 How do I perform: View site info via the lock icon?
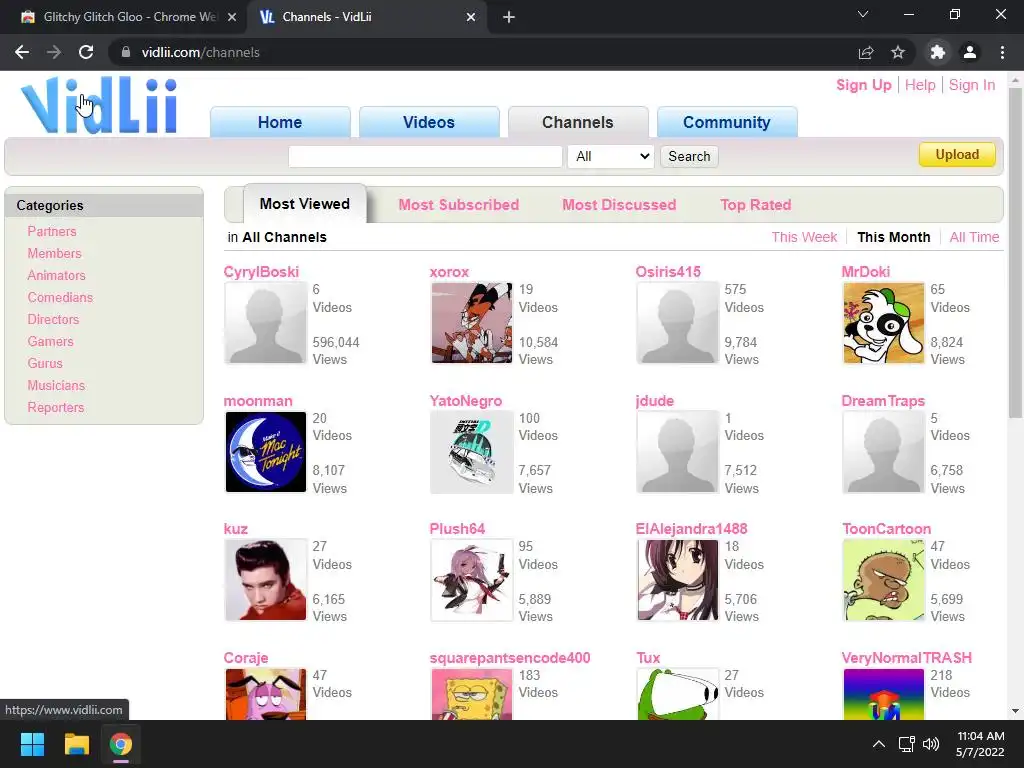(126, 52)
